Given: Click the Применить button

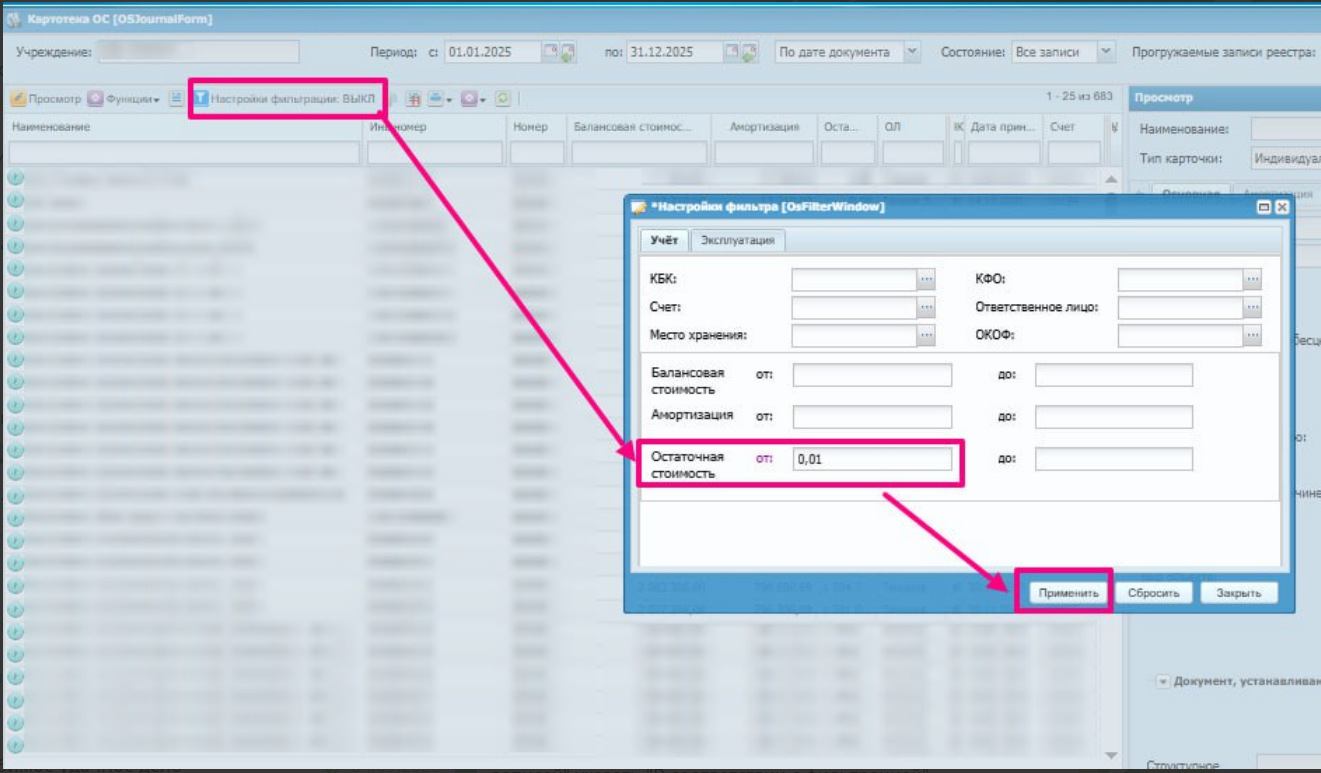Looking at the screenshot, I should pyautogui.click(x=1068, y=593).
